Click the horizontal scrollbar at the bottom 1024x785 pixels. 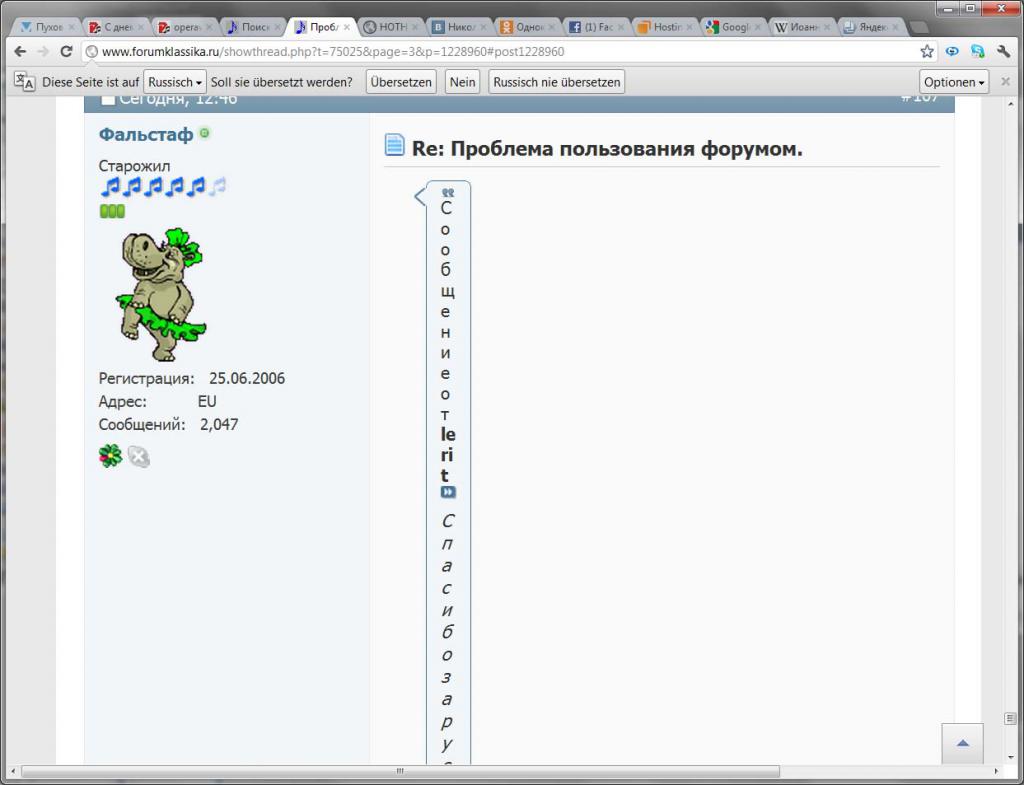(x=400, y=771)
